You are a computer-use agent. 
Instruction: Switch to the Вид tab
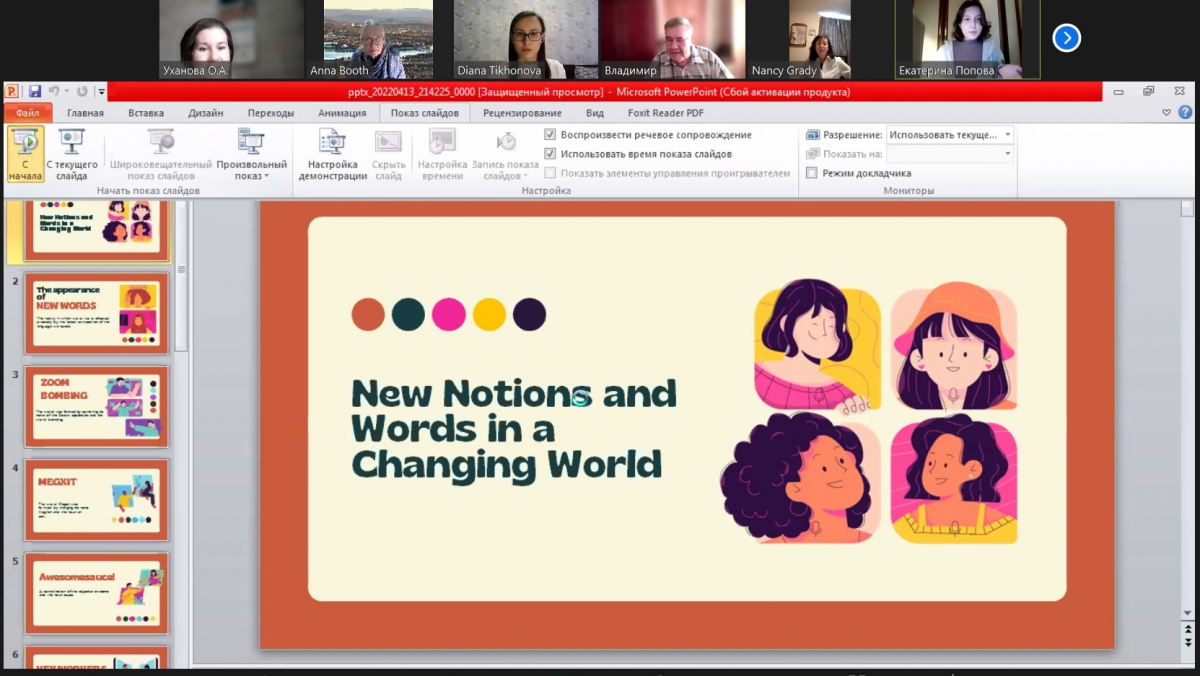coord(595,113)
